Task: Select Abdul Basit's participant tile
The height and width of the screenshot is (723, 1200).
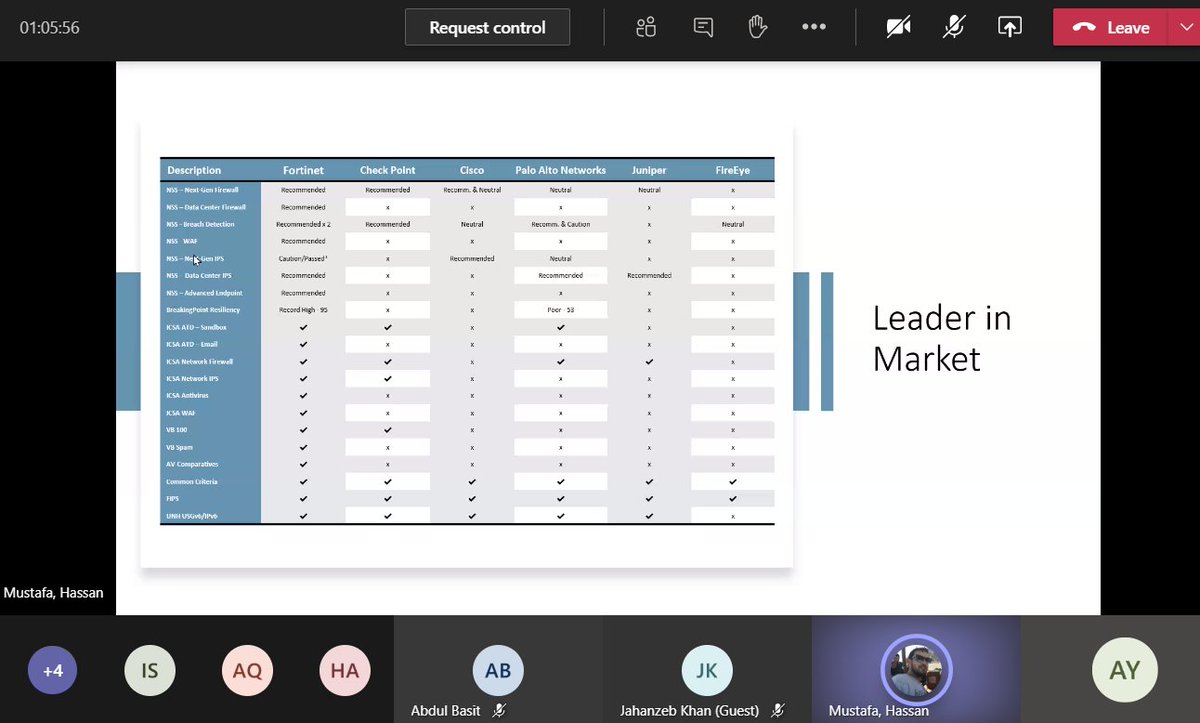Action: pyautogui.click(x=498, y=669)
